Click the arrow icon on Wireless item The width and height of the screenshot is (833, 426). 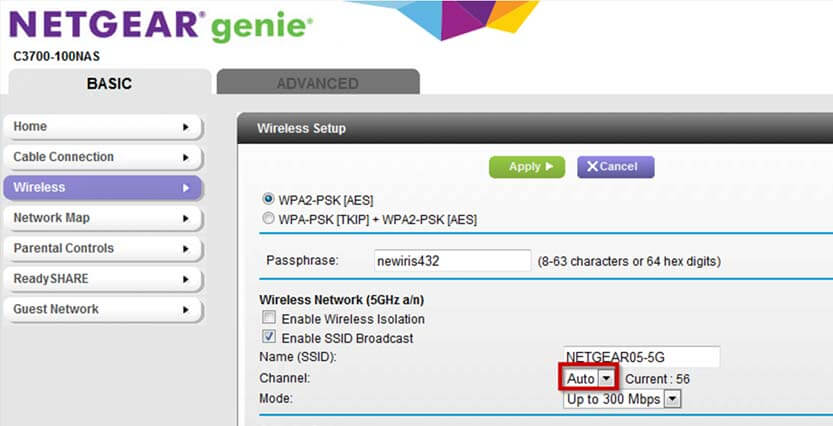pos(185,188)
